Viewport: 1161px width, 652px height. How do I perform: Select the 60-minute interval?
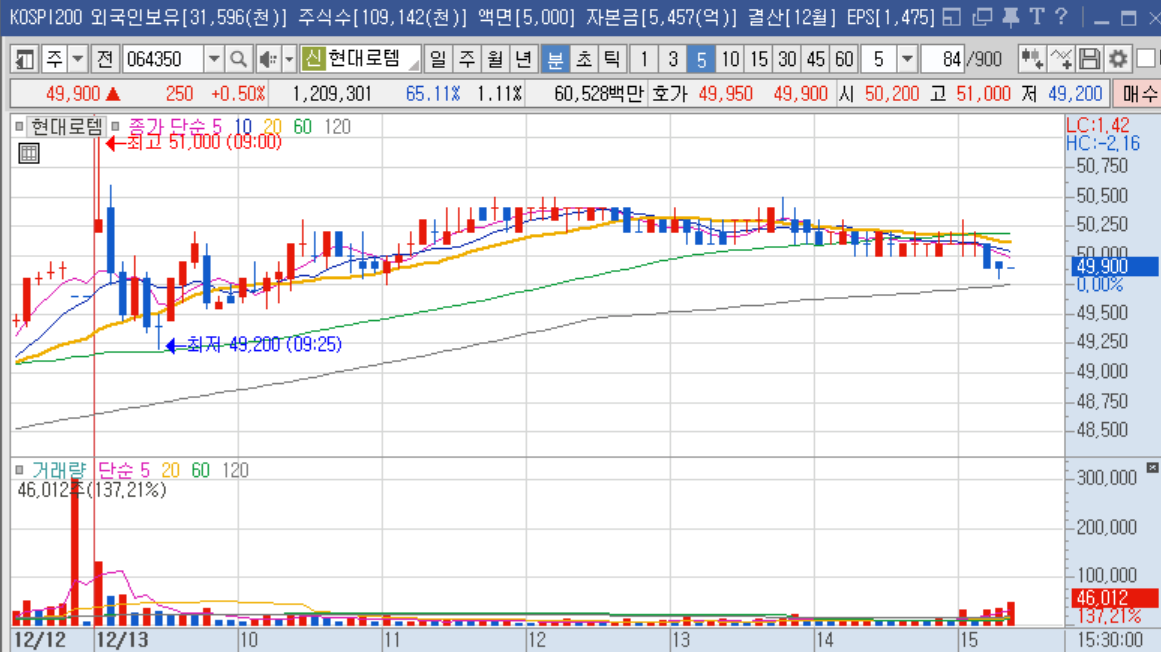[844, 59]
